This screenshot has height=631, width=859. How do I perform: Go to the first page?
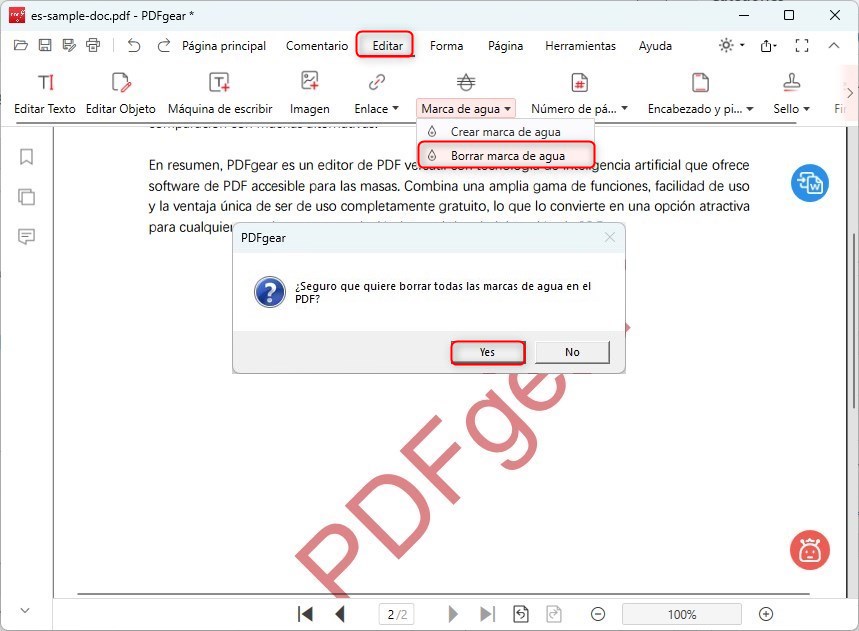click(305, 614)
